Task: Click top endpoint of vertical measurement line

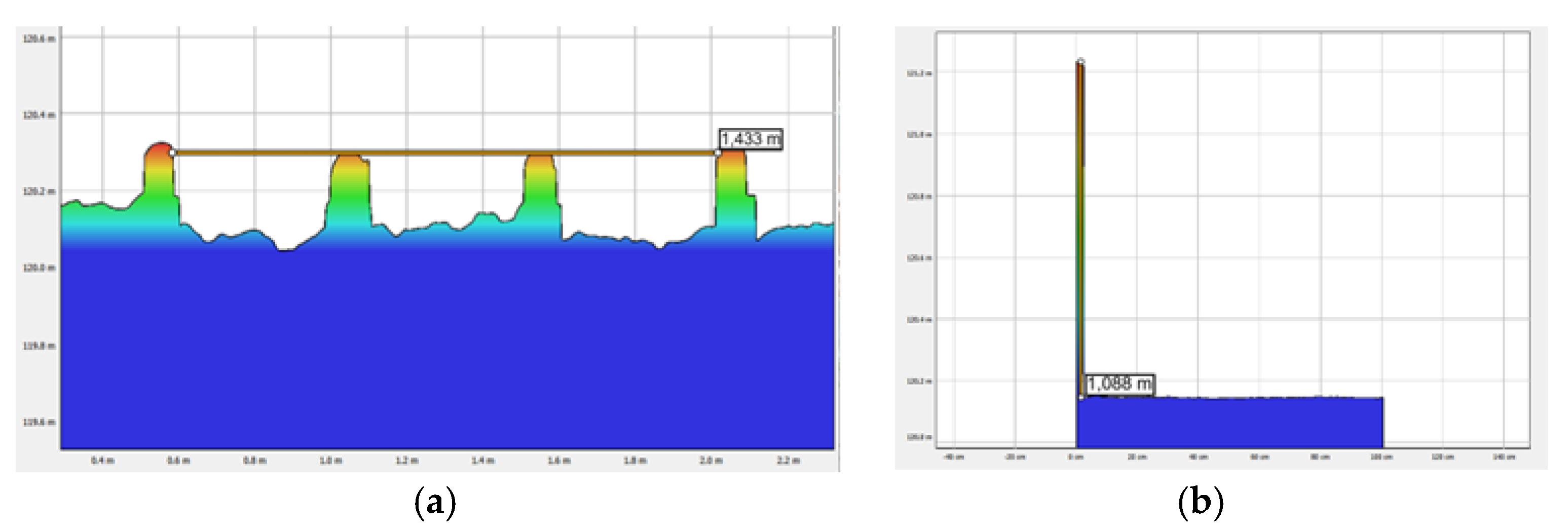Action: pyautogui.click(x=1080, y=61)
